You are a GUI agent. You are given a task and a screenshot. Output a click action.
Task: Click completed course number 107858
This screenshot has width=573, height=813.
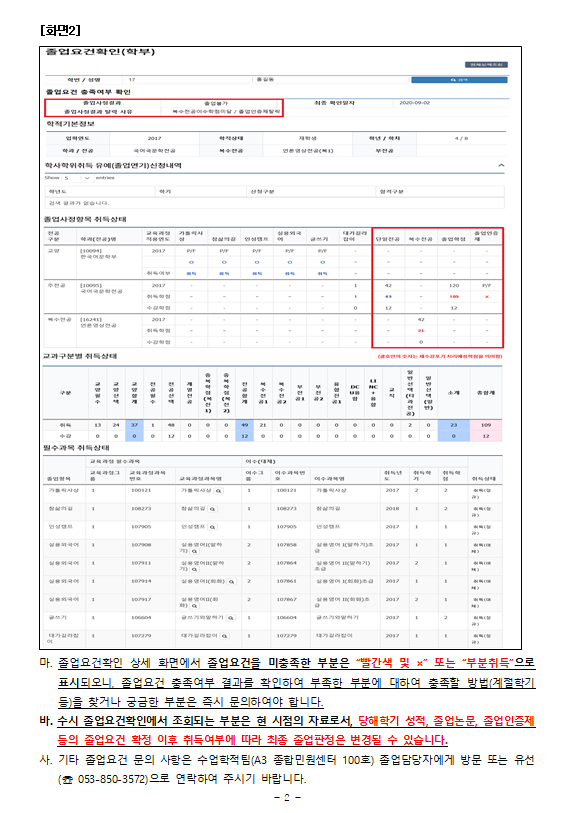click(287, 545)
